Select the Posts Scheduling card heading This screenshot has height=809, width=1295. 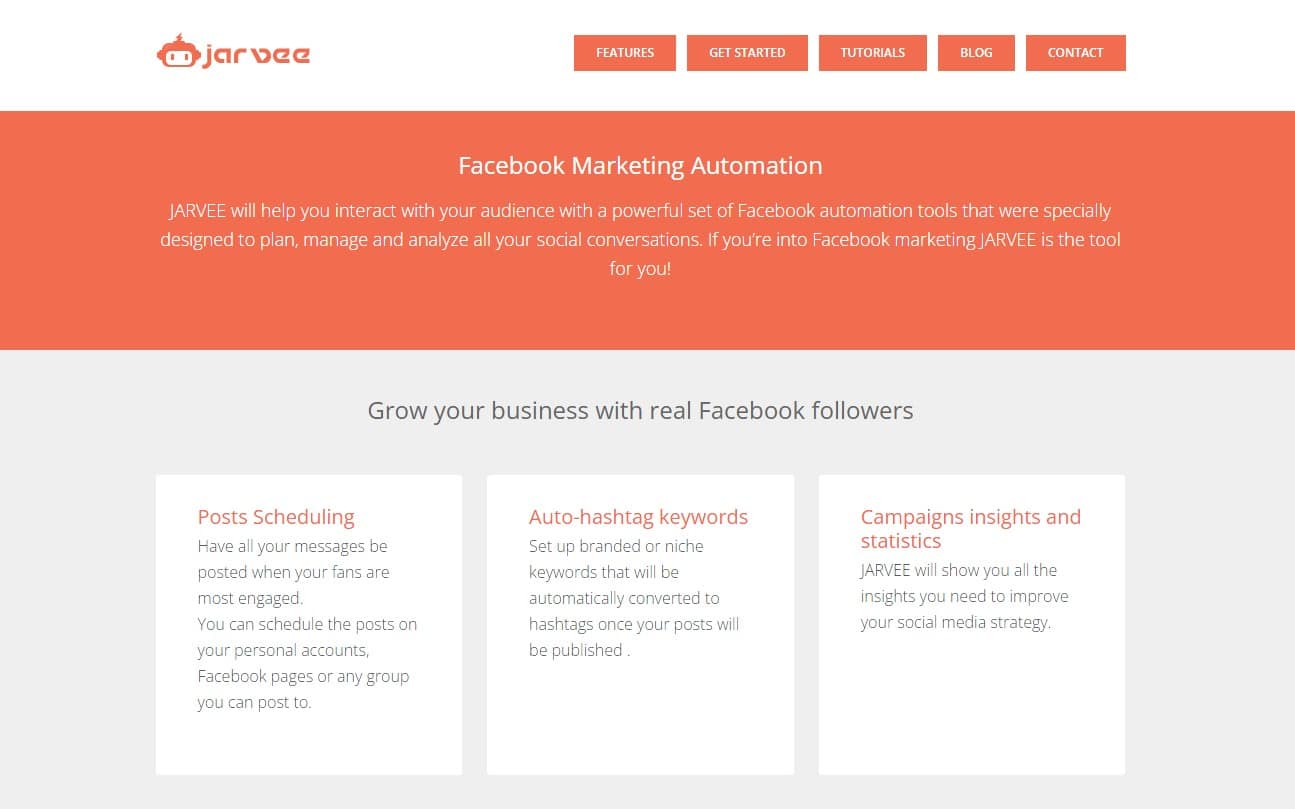tap(275, 517)
